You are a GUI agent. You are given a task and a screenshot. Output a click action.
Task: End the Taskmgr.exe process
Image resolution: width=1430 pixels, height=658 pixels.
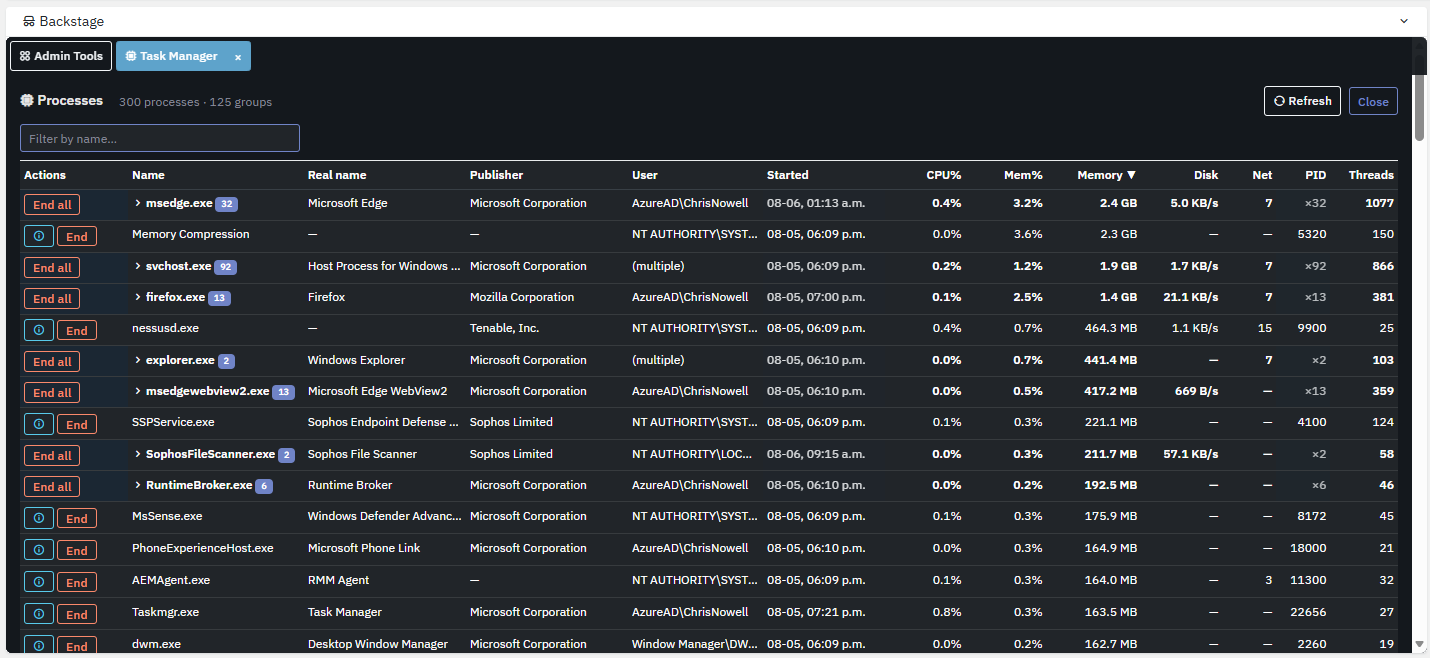[77, 614]
